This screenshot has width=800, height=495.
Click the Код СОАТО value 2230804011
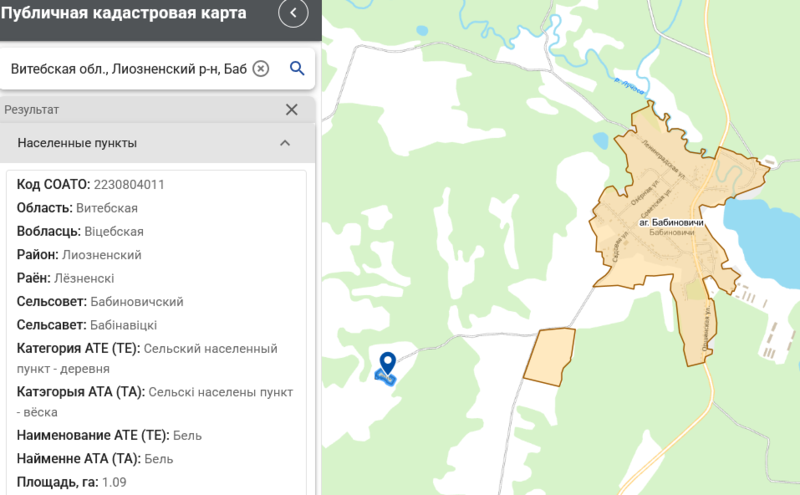(x=128, y=185)
